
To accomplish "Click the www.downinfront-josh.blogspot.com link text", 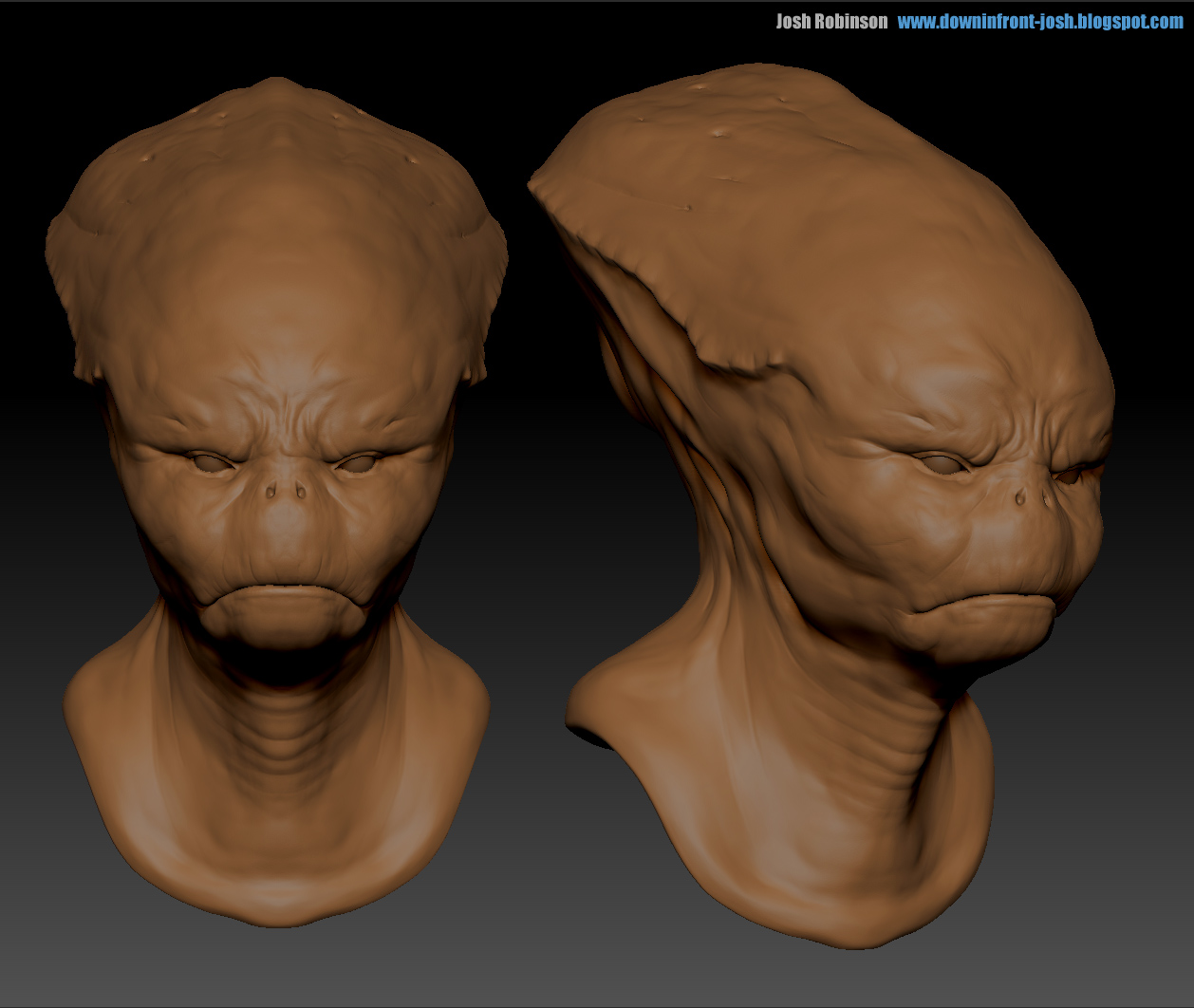I will coord(1040,22).
